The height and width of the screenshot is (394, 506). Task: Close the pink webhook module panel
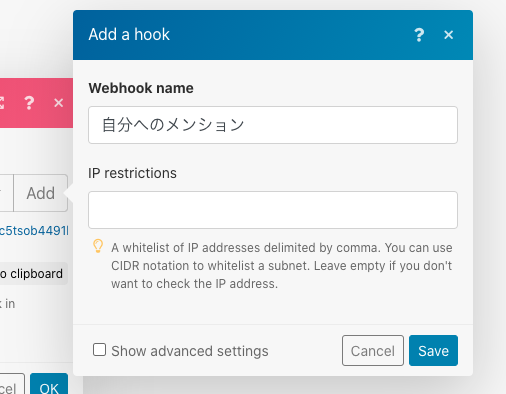[x=59, y=103]
